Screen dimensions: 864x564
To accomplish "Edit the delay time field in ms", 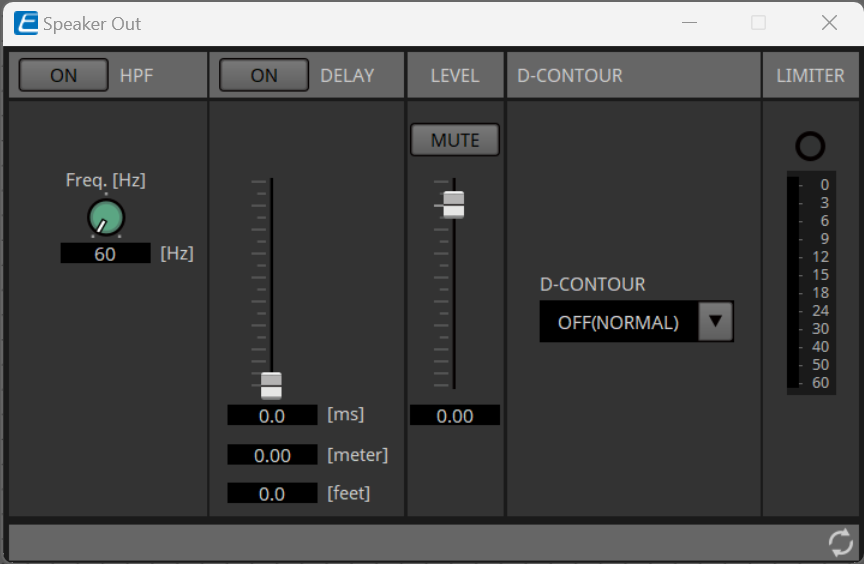I will click(272, 415).
